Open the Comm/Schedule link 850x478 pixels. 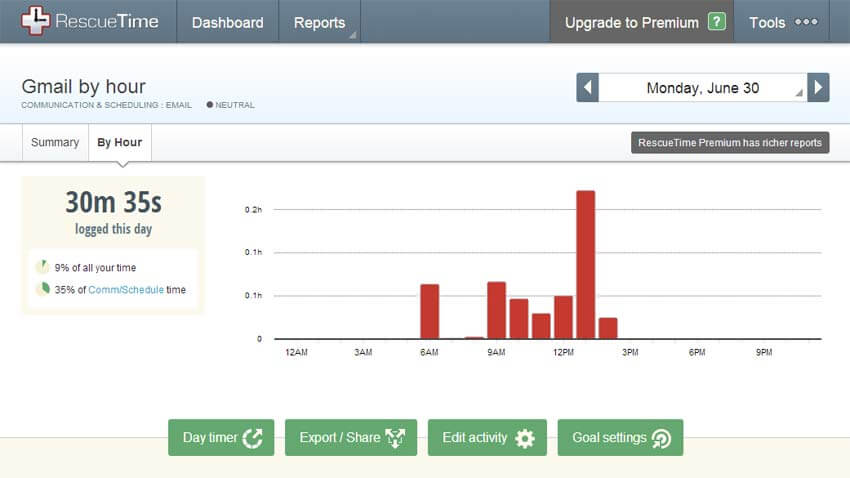[126, 289]
